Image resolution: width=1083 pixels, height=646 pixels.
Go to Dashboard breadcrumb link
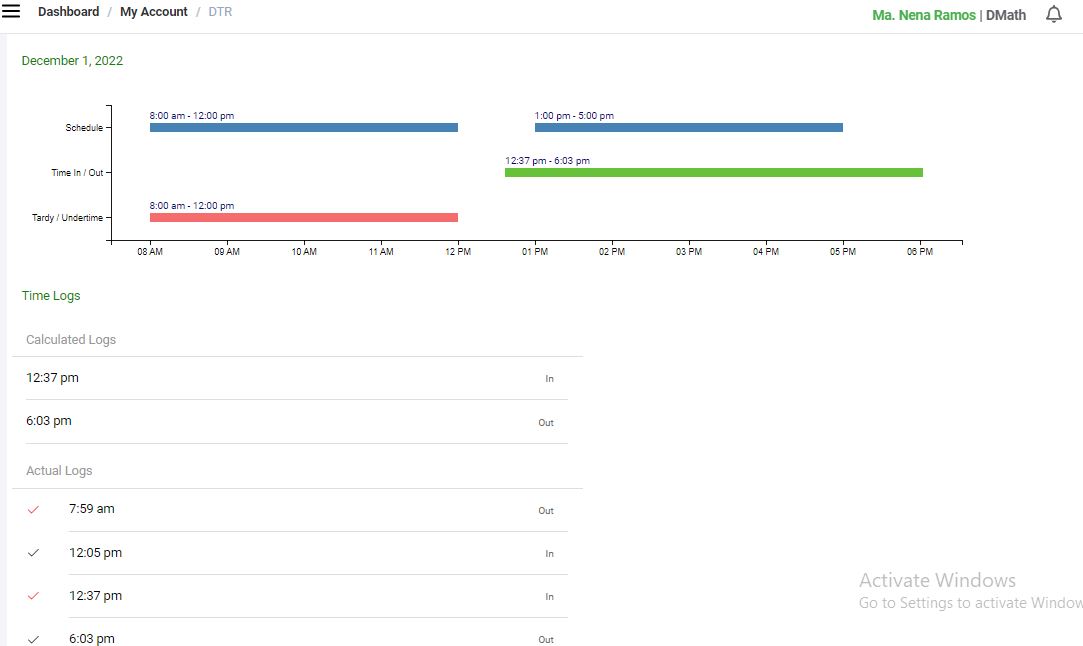(68, 12)
